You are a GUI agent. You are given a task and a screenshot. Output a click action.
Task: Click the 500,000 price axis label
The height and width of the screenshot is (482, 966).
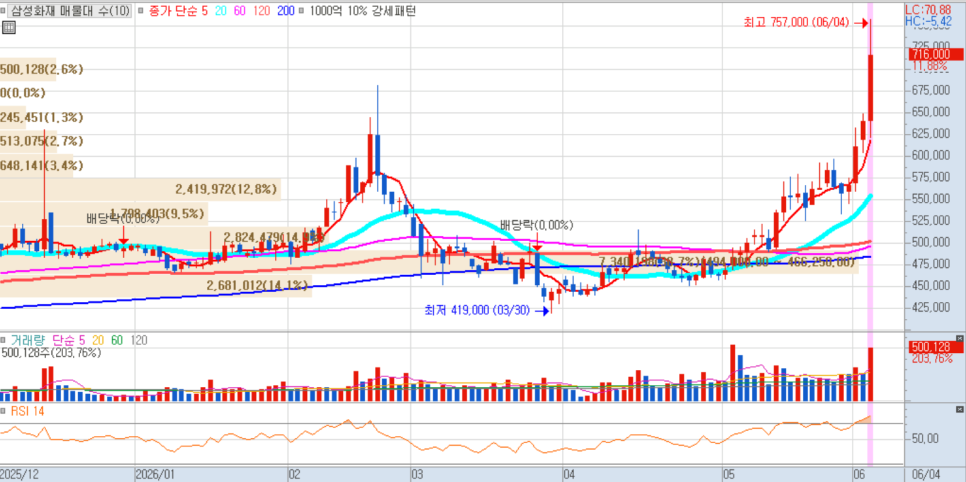point(928,242)
